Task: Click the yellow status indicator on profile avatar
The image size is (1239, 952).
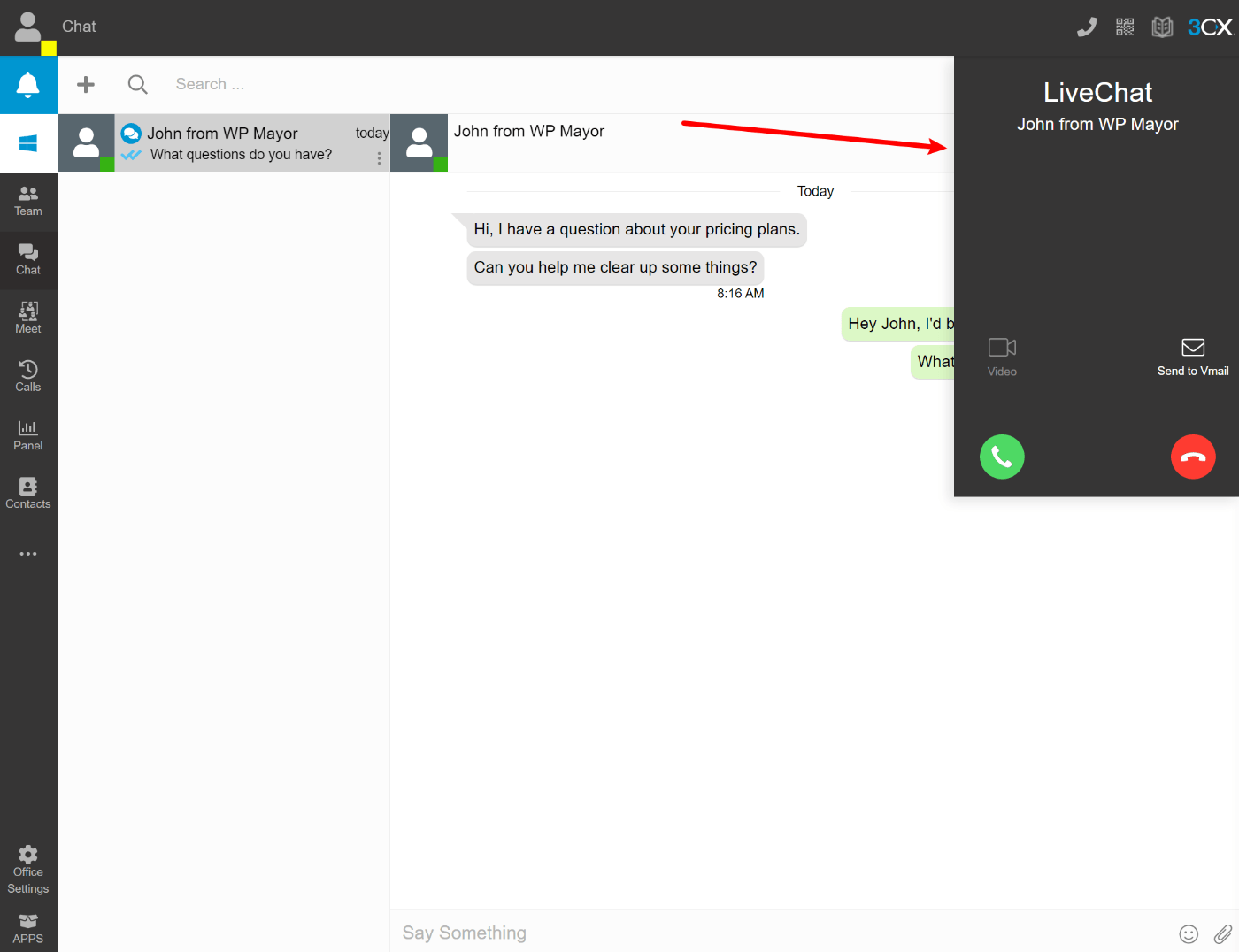Action: (x=49, y=48)
